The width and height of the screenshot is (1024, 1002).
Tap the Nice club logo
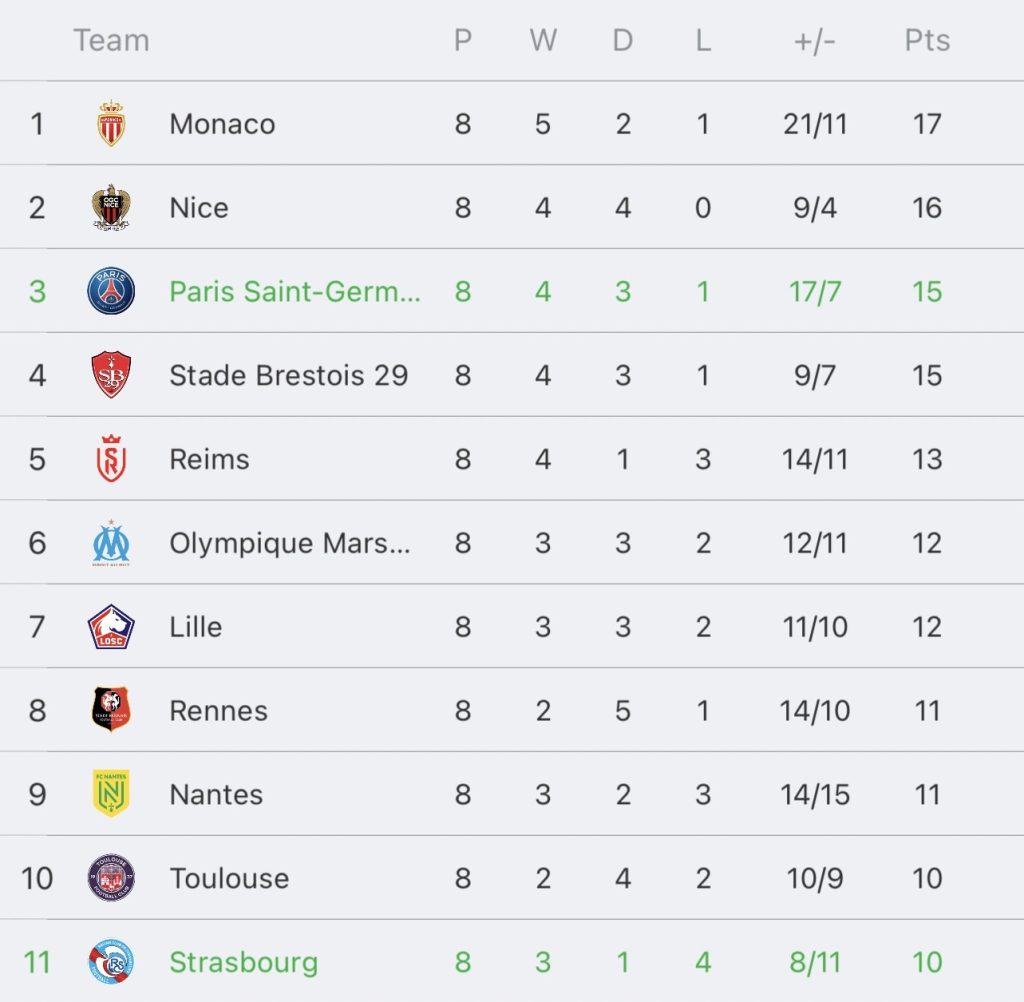[111, 208]
